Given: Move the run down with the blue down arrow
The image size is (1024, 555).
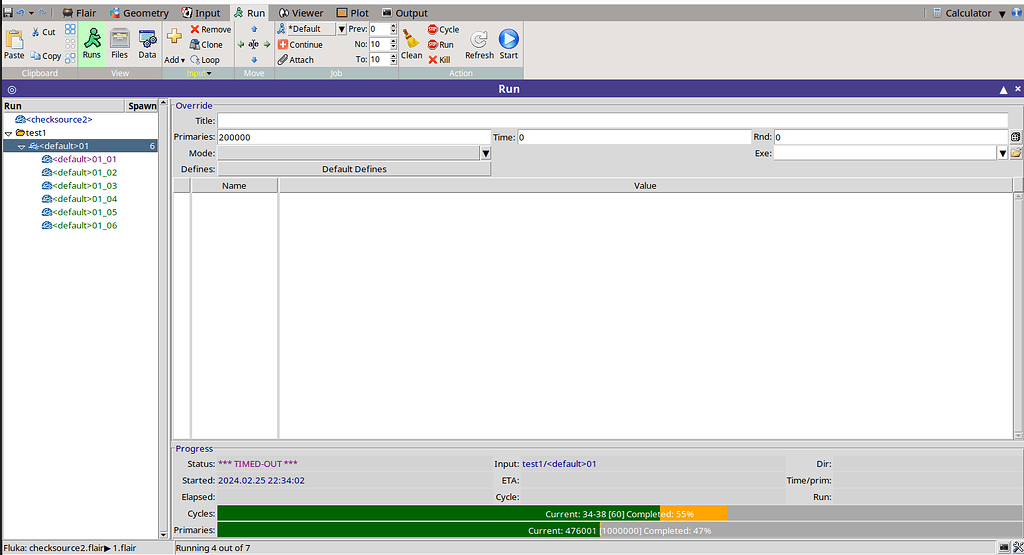Looking at the screenshot, I should pyautogui.click(x=254, y=60).
